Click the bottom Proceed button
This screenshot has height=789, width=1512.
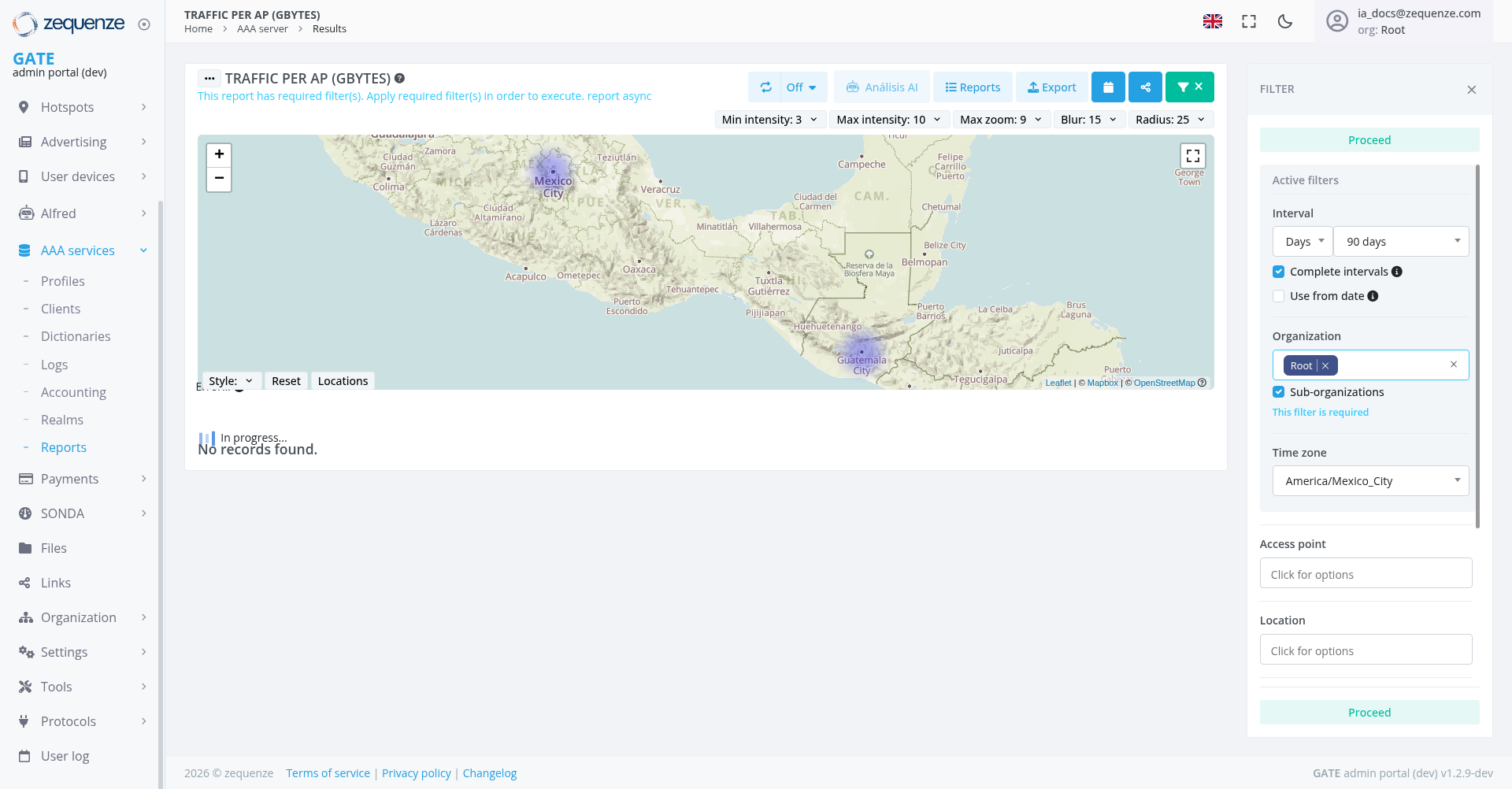click(1369, 713)
